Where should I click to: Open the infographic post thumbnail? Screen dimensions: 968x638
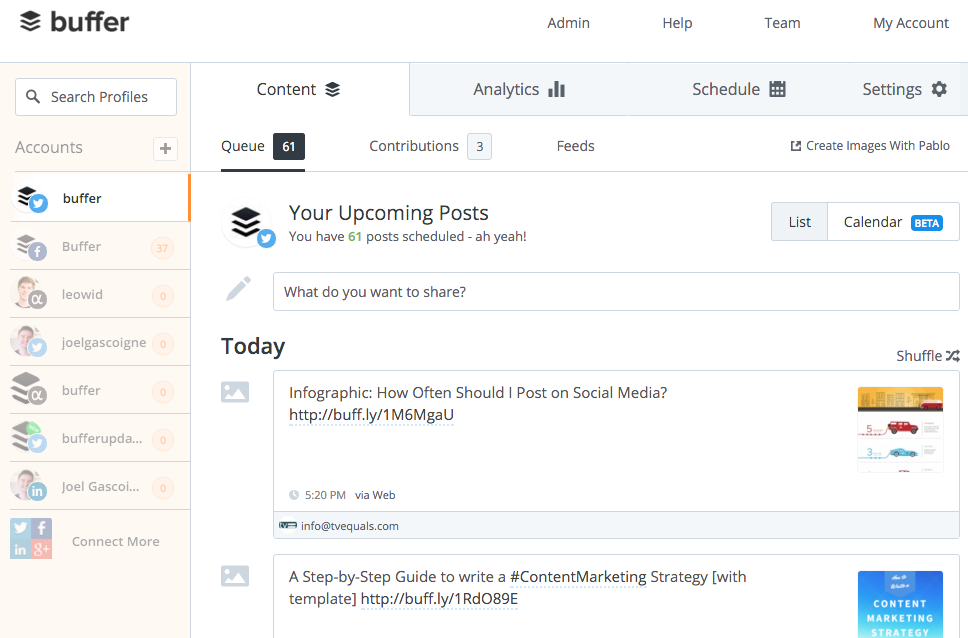click(900, 429)
